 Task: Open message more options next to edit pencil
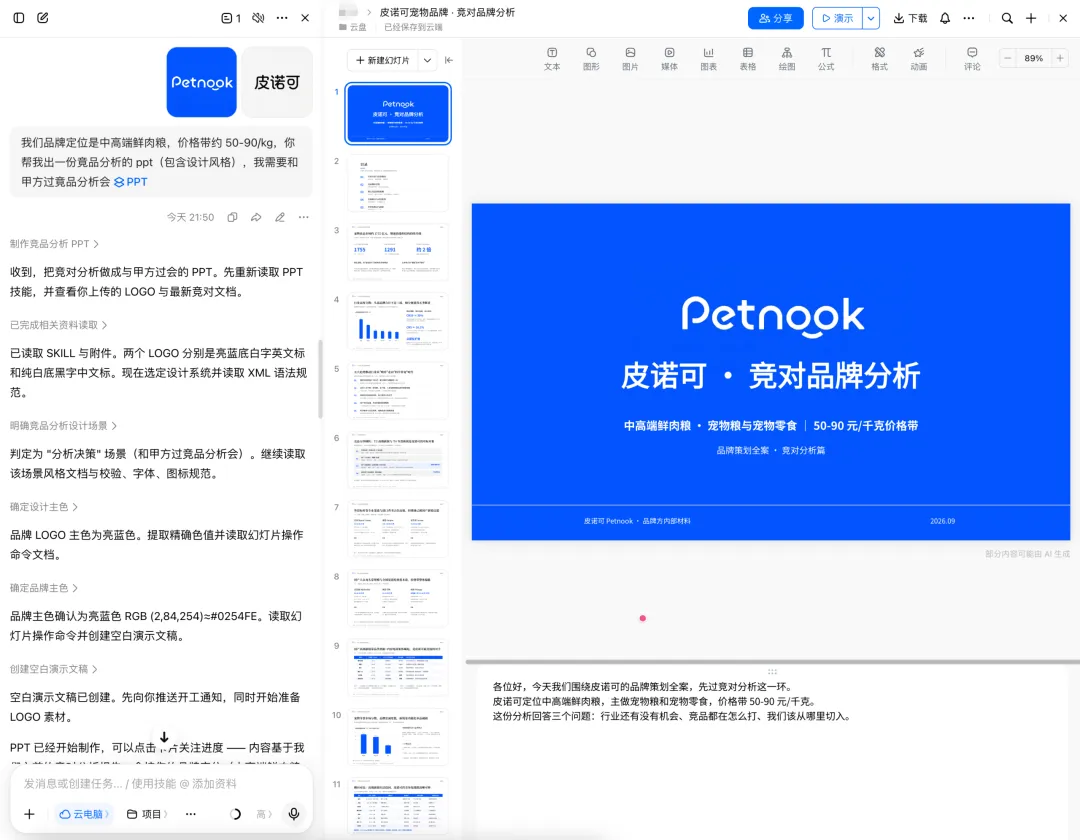304,217
